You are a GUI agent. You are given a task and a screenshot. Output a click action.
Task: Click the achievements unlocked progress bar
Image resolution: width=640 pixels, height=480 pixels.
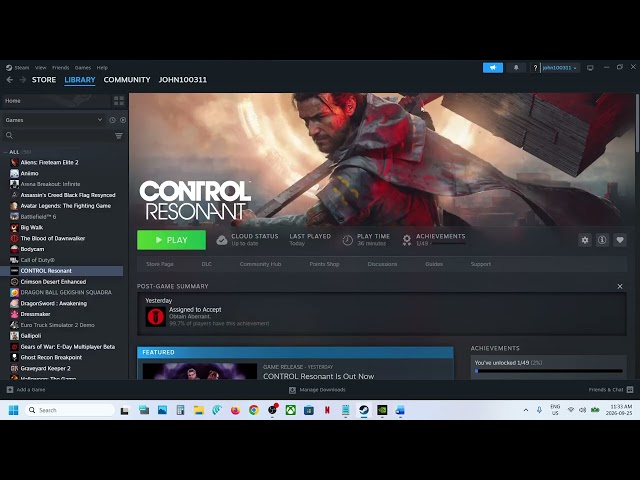point(549,371)
